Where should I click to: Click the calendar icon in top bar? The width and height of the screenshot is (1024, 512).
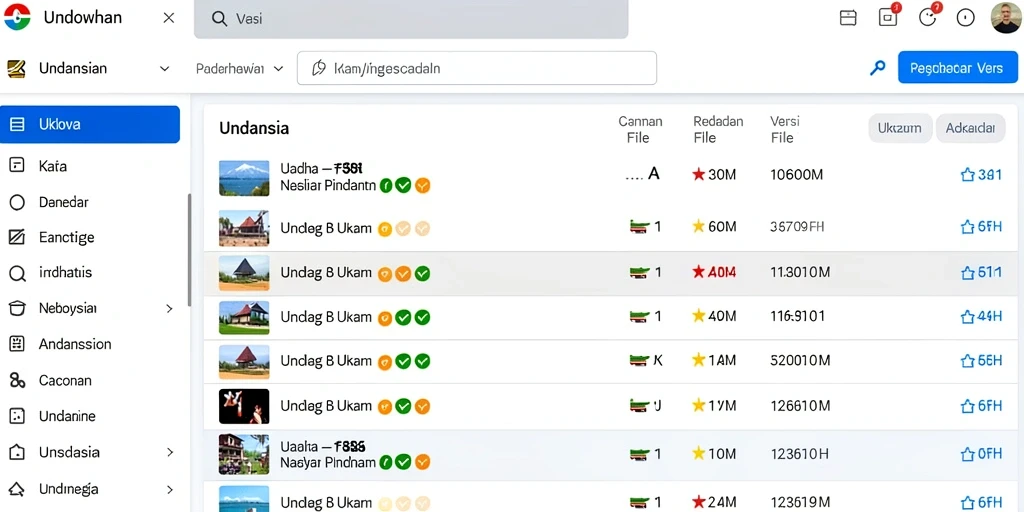click(x=848, y=18)
